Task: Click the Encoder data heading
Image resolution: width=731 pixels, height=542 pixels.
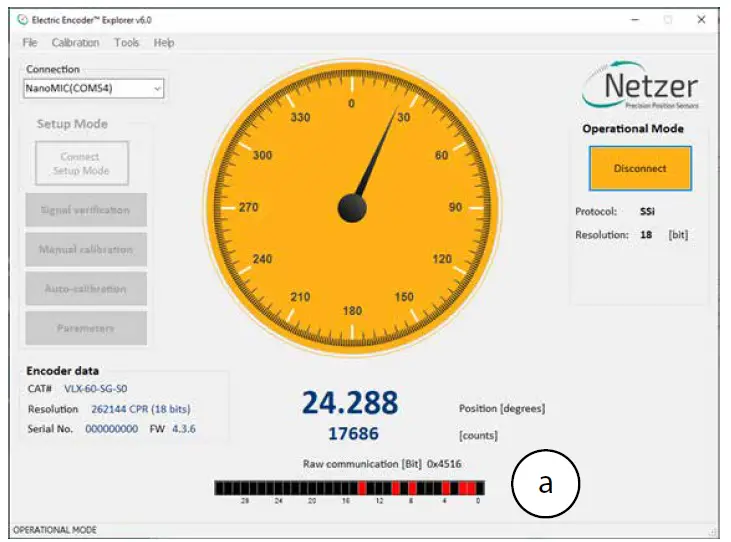Action: coord(62,371)
